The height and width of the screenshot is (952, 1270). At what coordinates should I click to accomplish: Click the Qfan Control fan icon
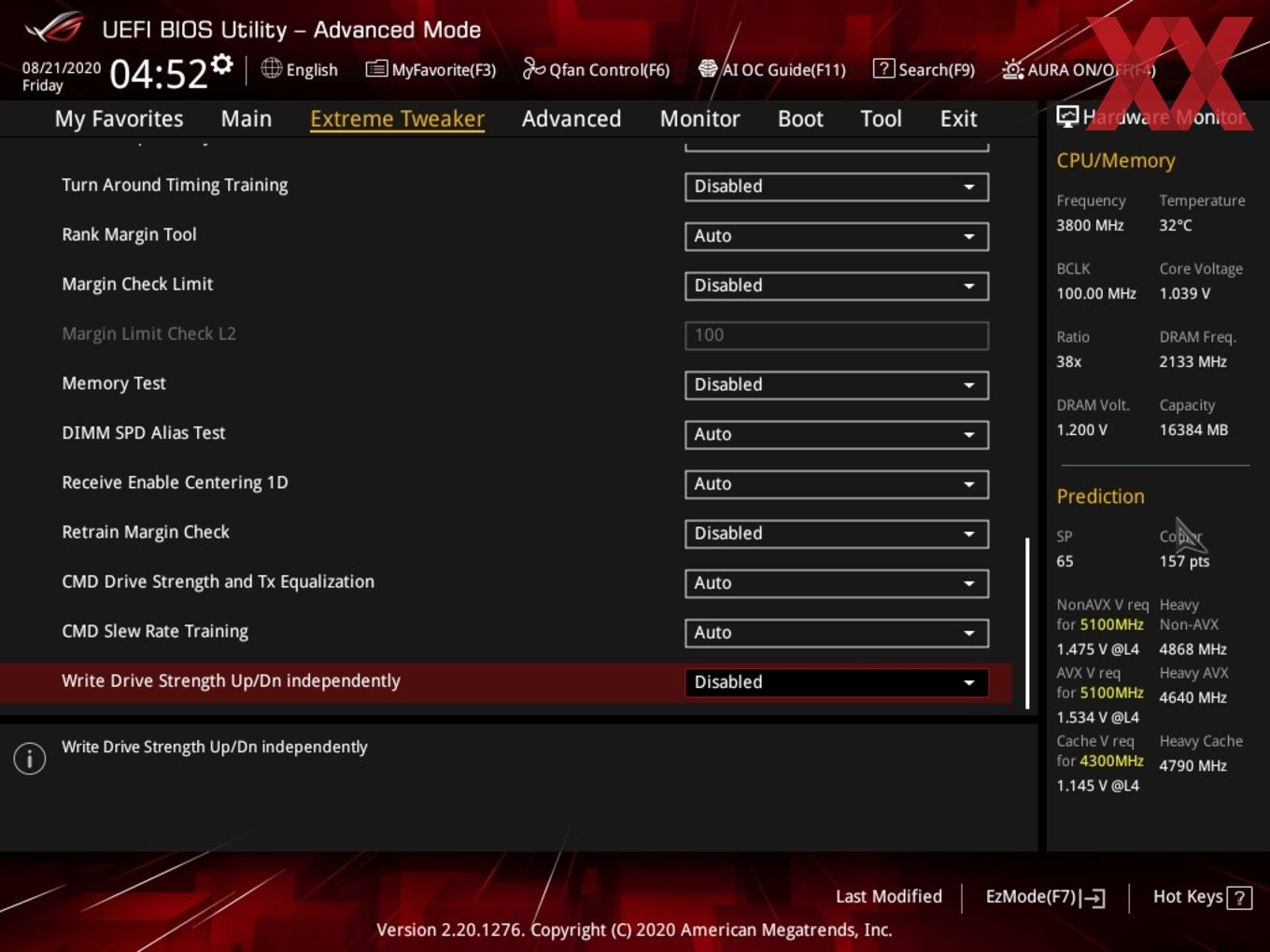(533, 68)
